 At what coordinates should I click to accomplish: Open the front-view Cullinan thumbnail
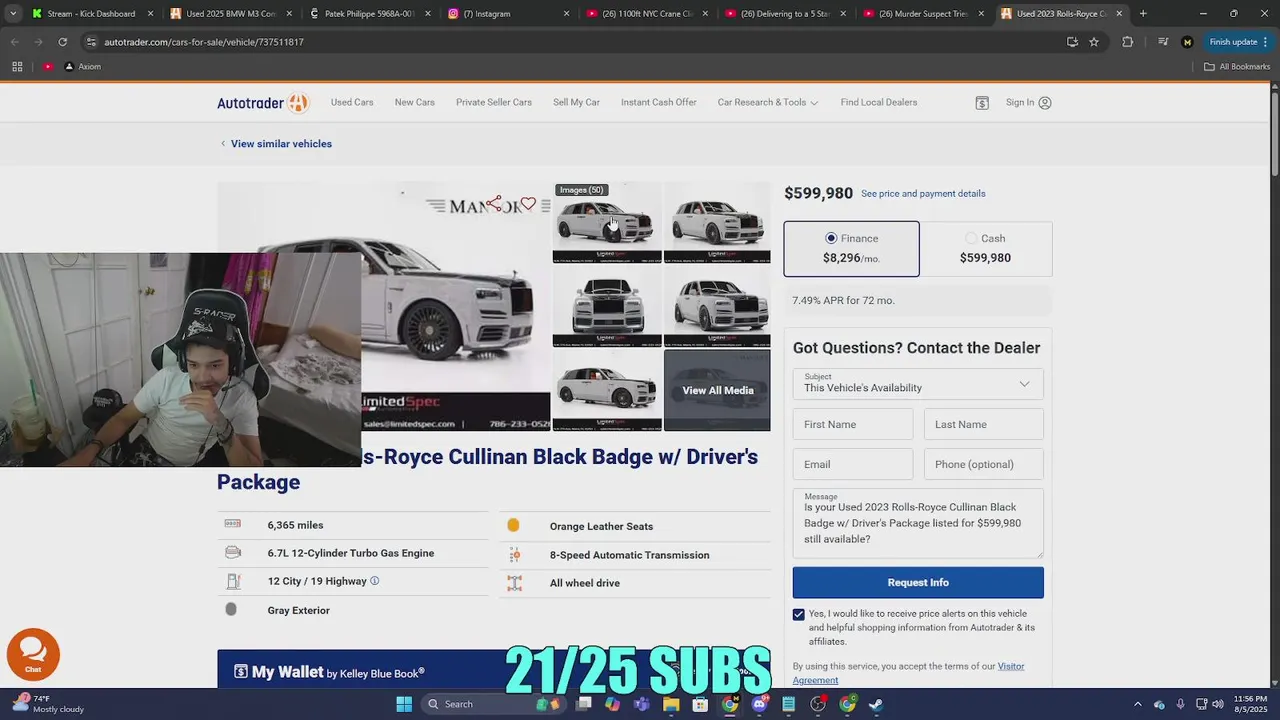point(607,307)
